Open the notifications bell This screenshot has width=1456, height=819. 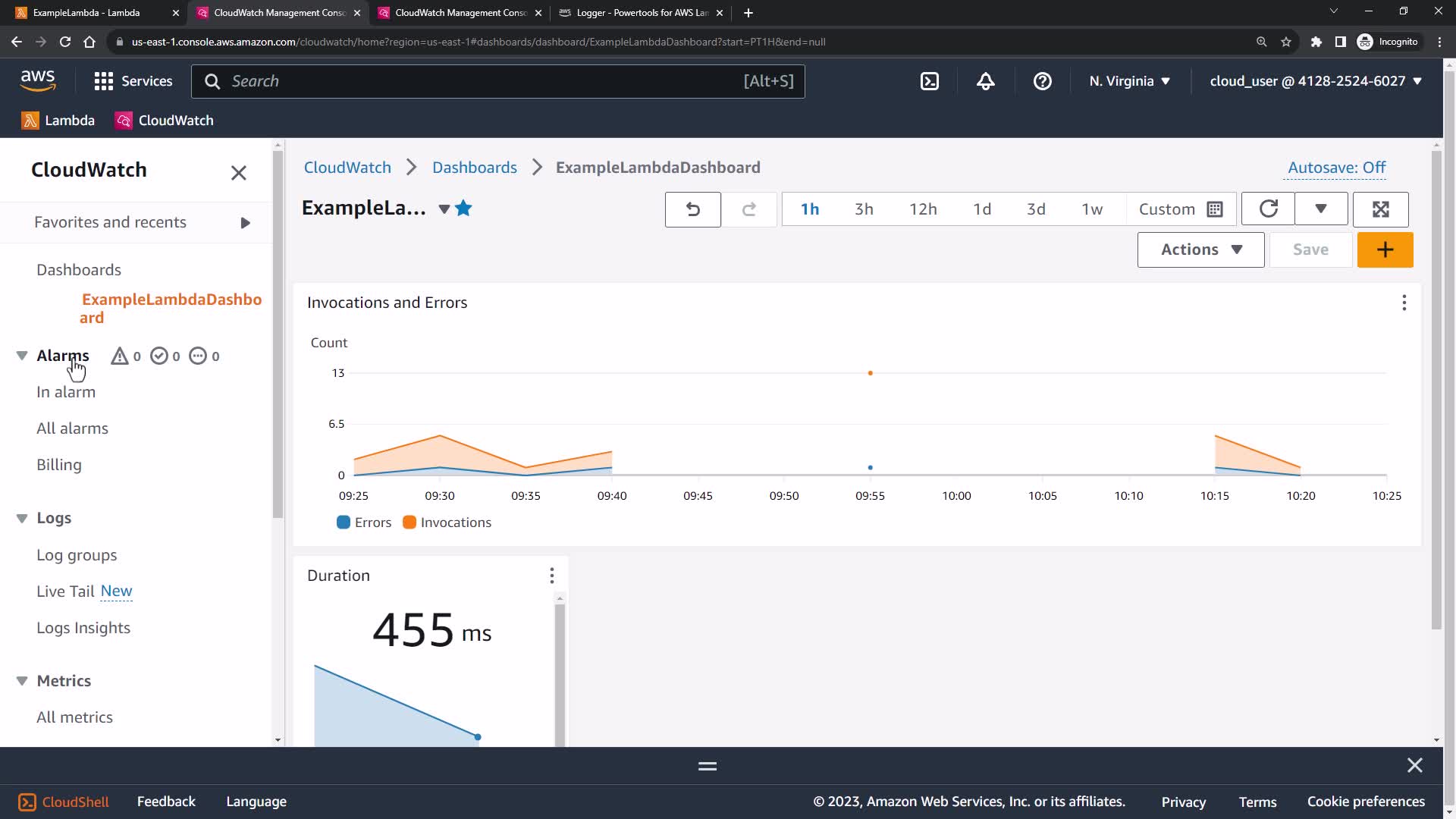pos(985,81)
